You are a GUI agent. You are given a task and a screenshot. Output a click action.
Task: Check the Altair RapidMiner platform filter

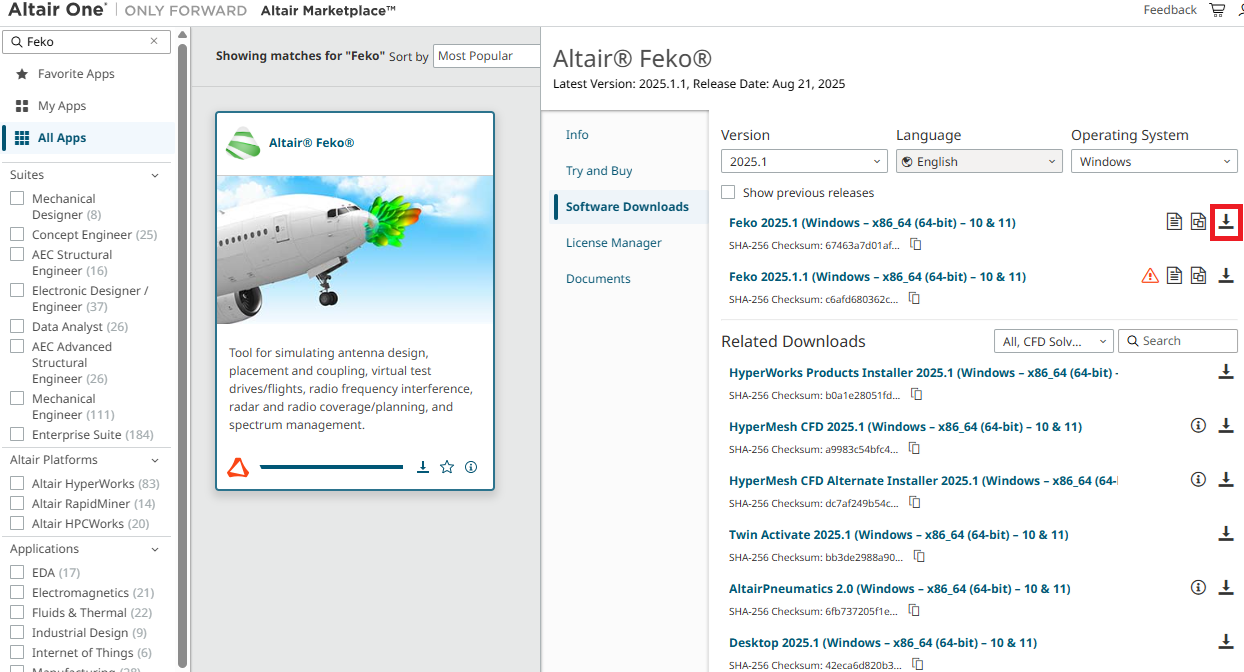point(17,503)
